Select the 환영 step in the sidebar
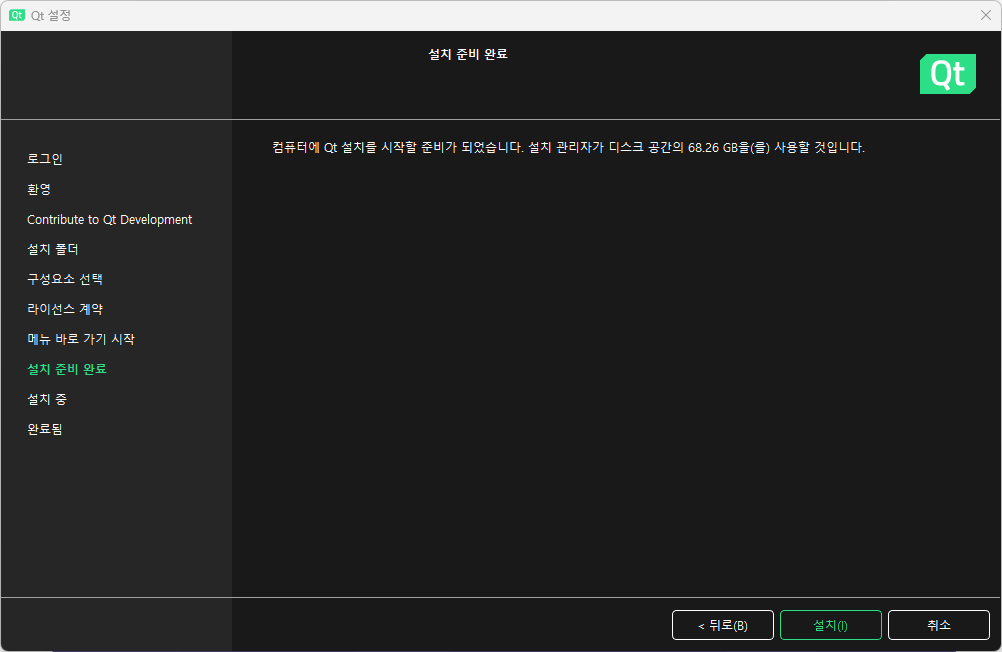Screen dimensions: 1002x652 pos(39,189)
